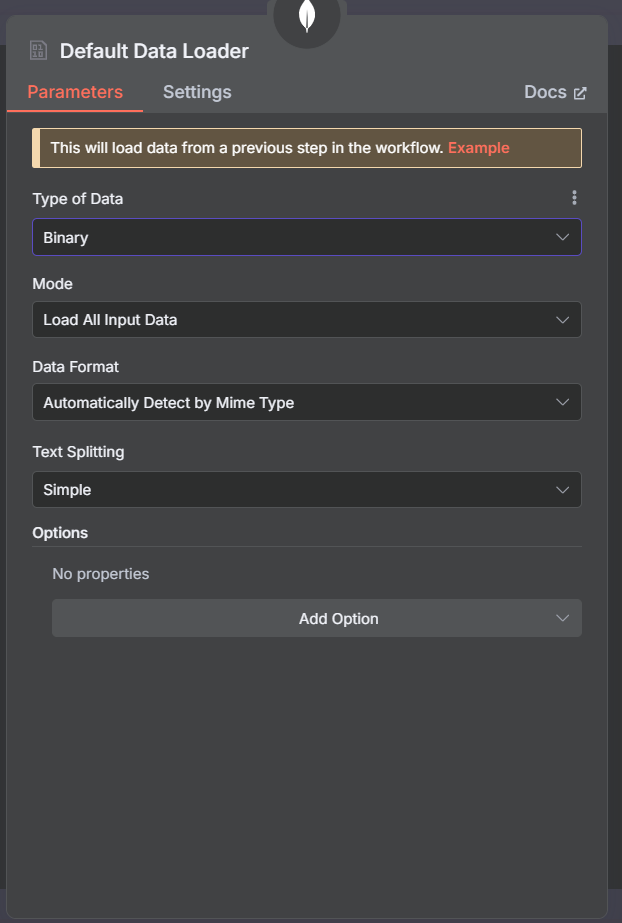622x923 pixels.
Task: Open the Docs link
Action: (x=555, y=92)
